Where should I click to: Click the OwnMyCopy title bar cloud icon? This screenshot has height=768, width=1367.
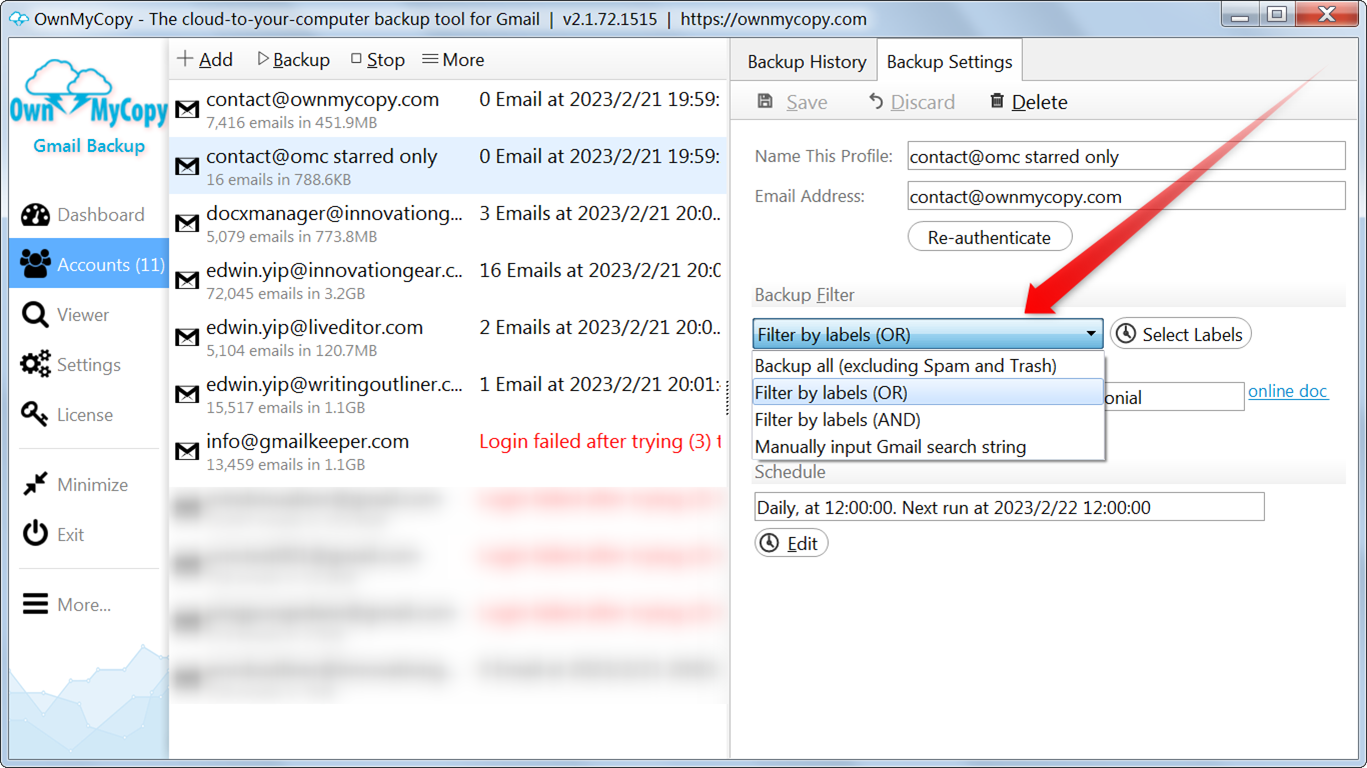pos(18,18)
